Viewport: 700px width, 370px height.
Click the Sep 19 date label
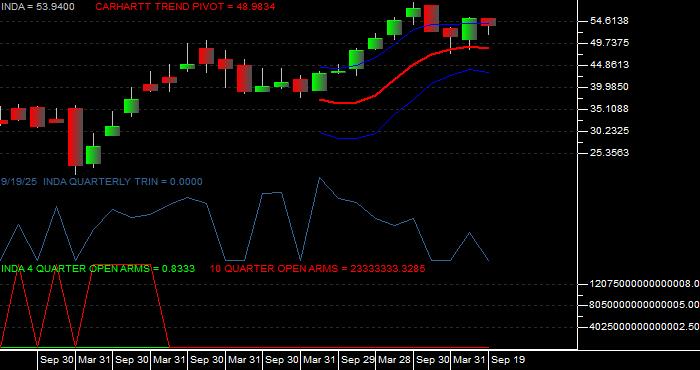pyautogui.click(x=508, y=360)
